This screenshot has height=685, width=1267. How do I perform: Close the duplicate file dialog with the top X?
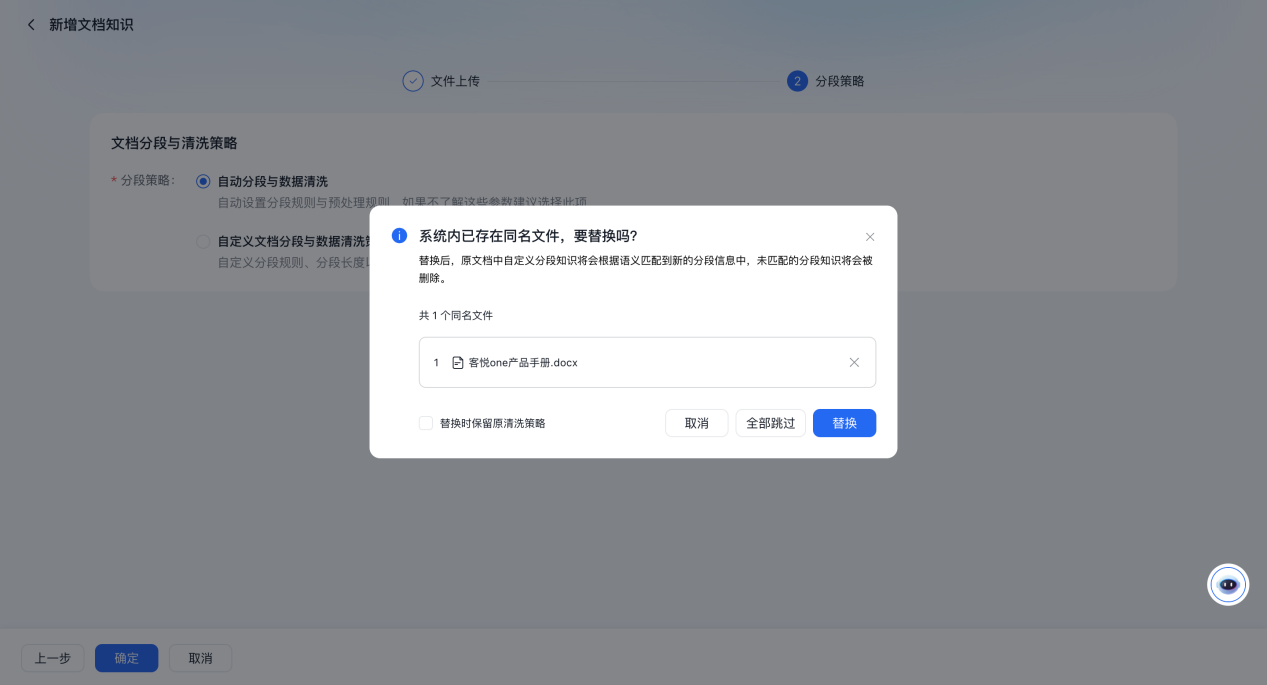click(x=870, y=237)
